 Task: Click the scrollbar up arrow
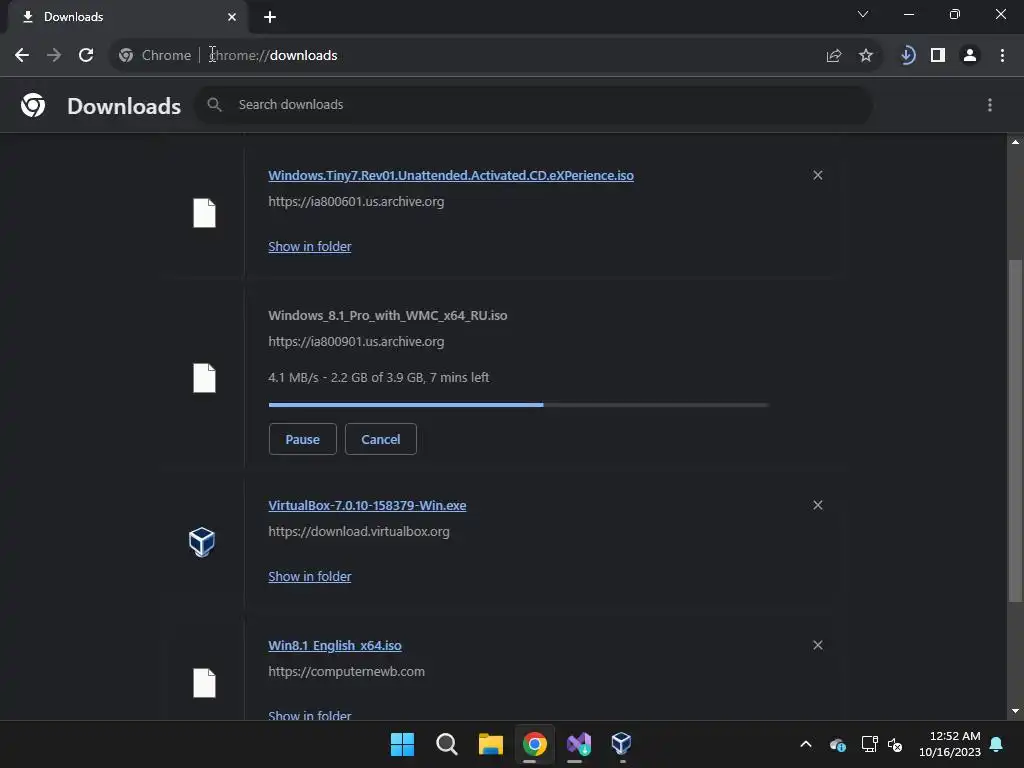1015,142
